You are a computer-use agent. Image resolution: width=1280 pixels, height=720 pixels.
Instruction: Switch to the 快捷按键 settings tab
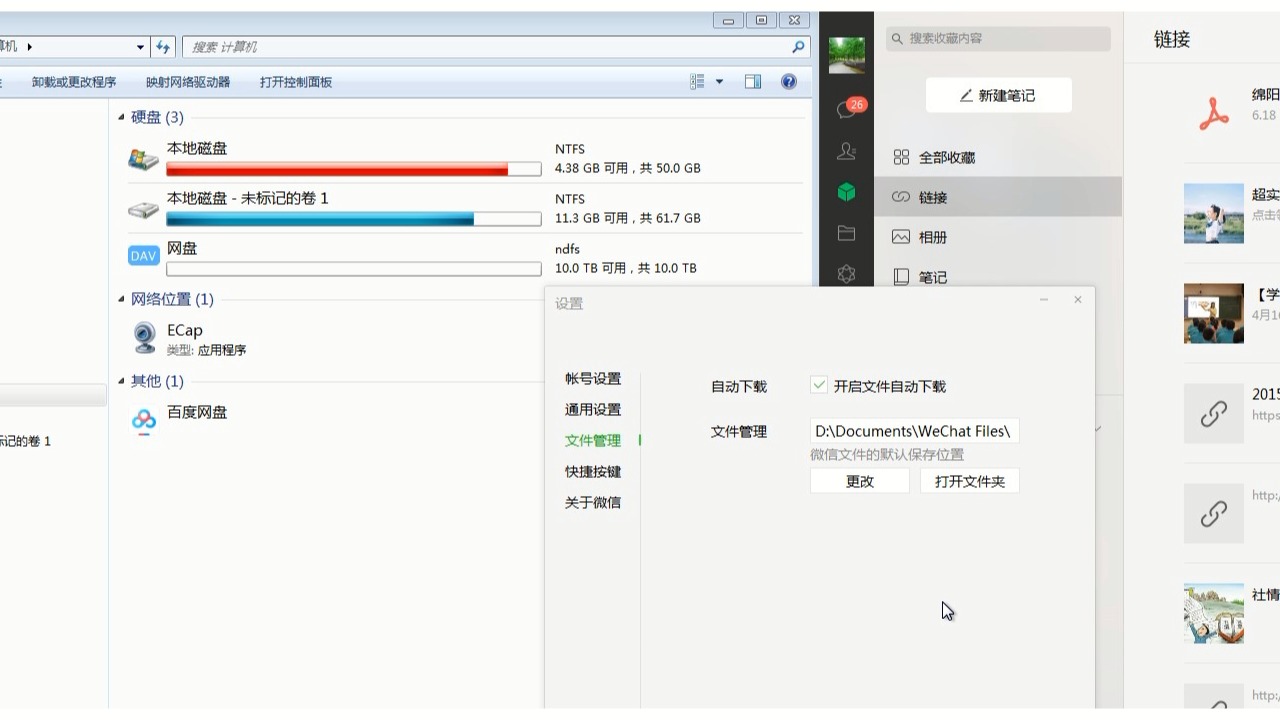click(593, 471)
